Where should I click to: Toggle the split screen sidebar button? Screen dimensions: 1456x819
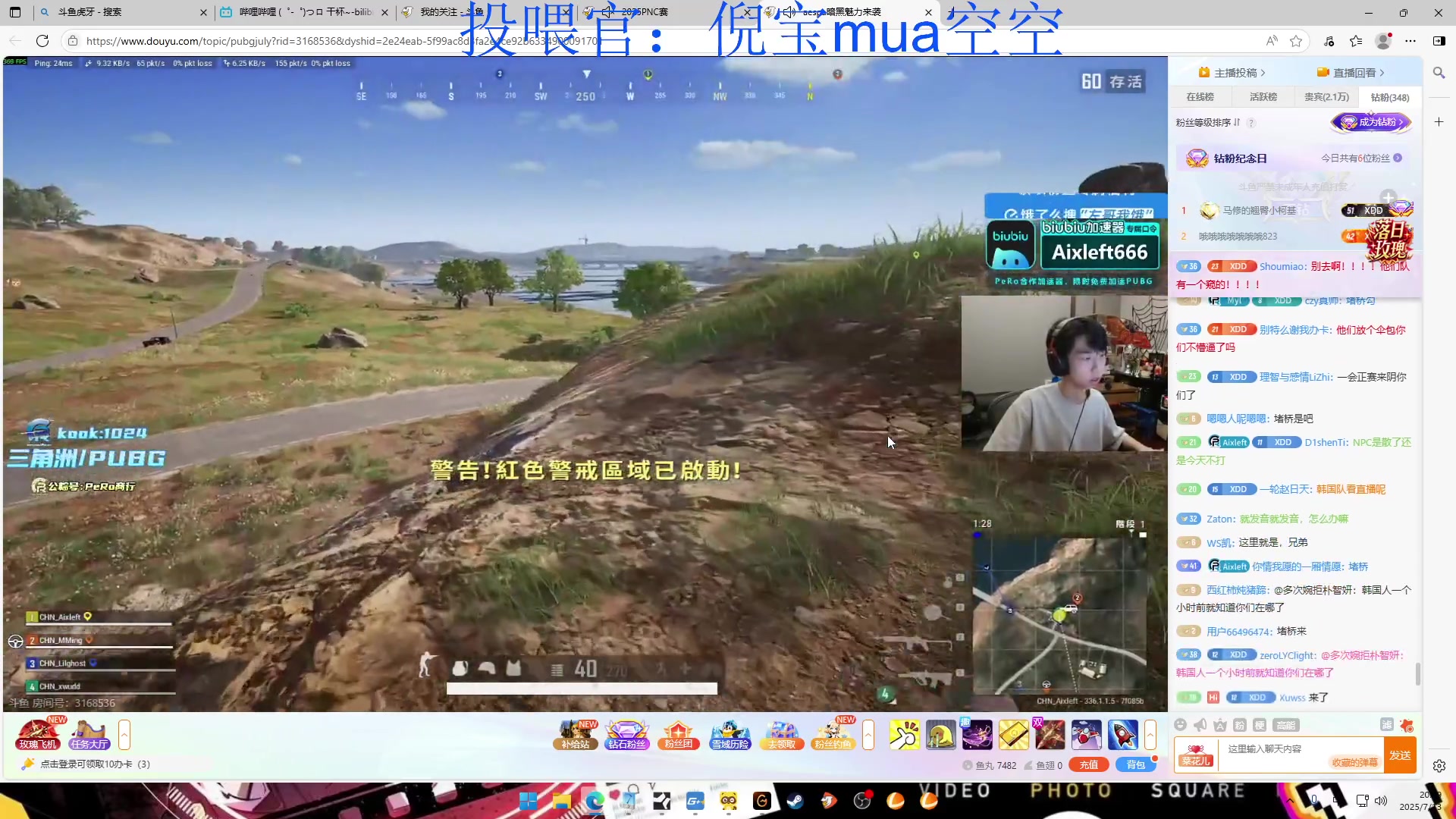tap(1439, 41)
